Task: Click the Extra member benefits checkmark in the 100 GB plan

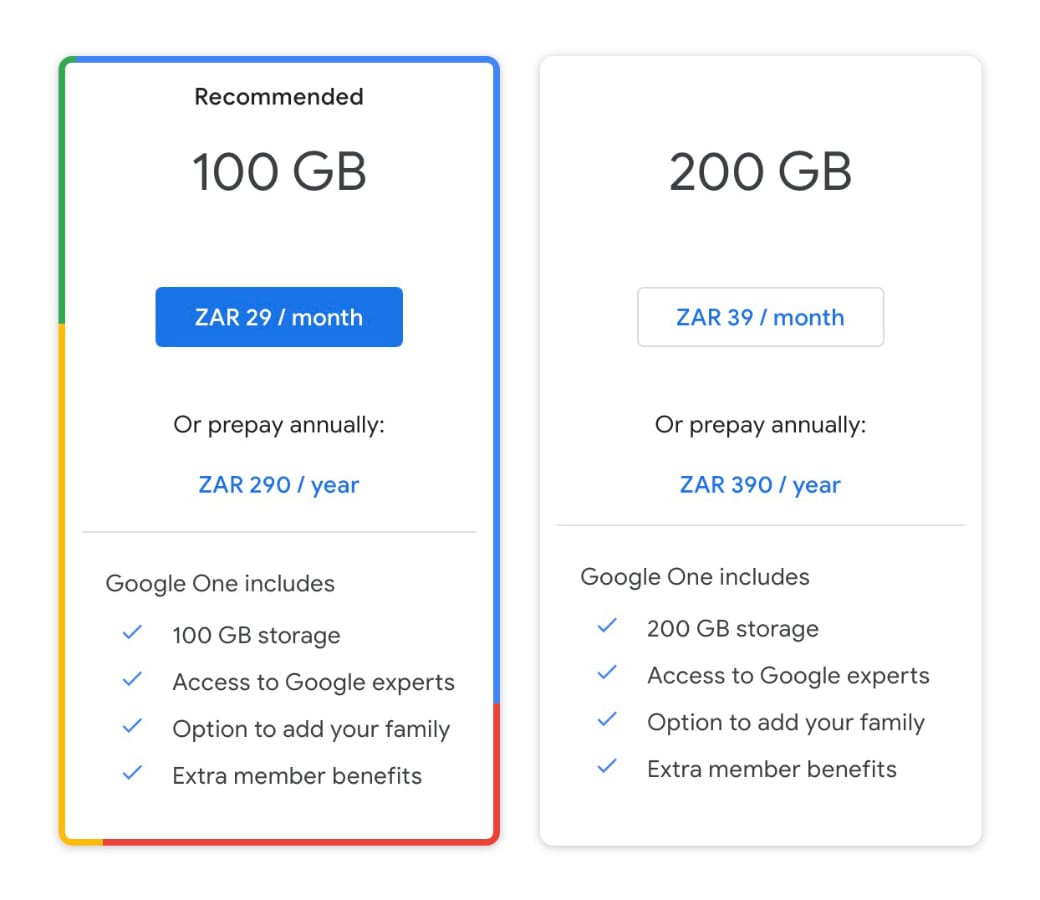Action: tap(132, 773)
